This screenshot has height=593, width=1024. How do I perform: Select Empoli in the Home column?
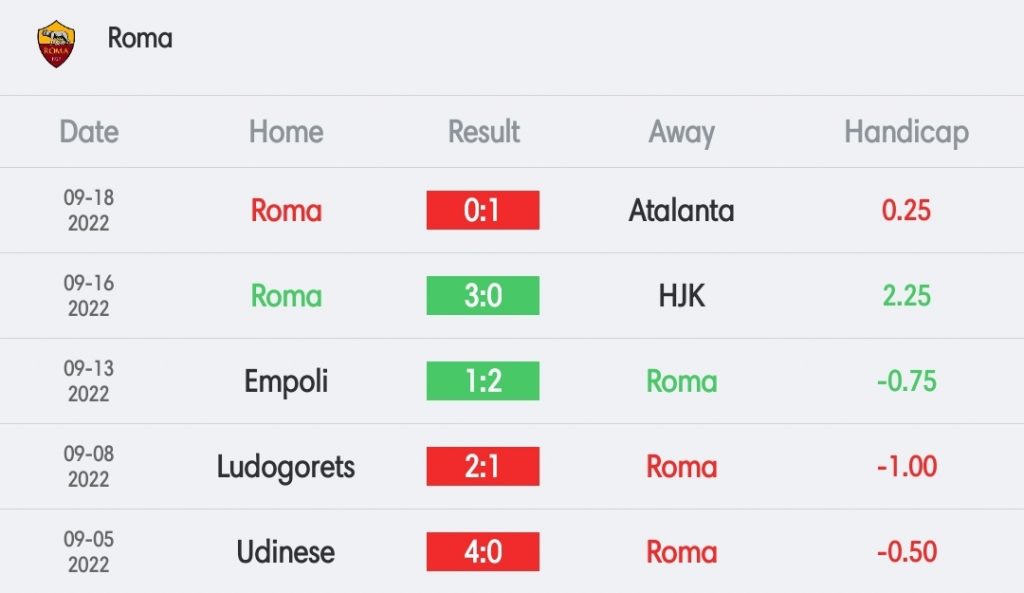coord(286,381)
